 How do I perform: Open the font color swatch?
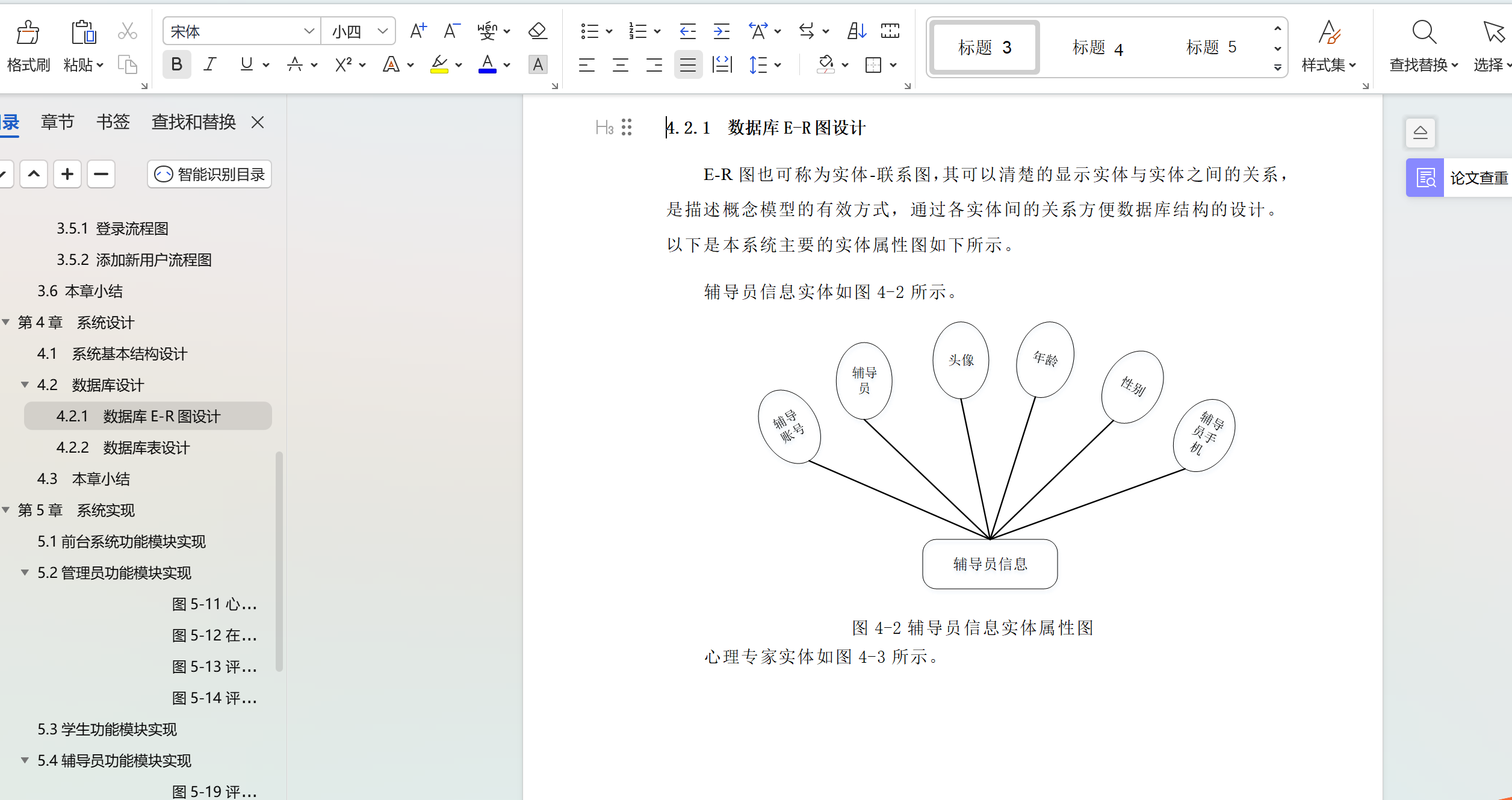coord(488,64)
